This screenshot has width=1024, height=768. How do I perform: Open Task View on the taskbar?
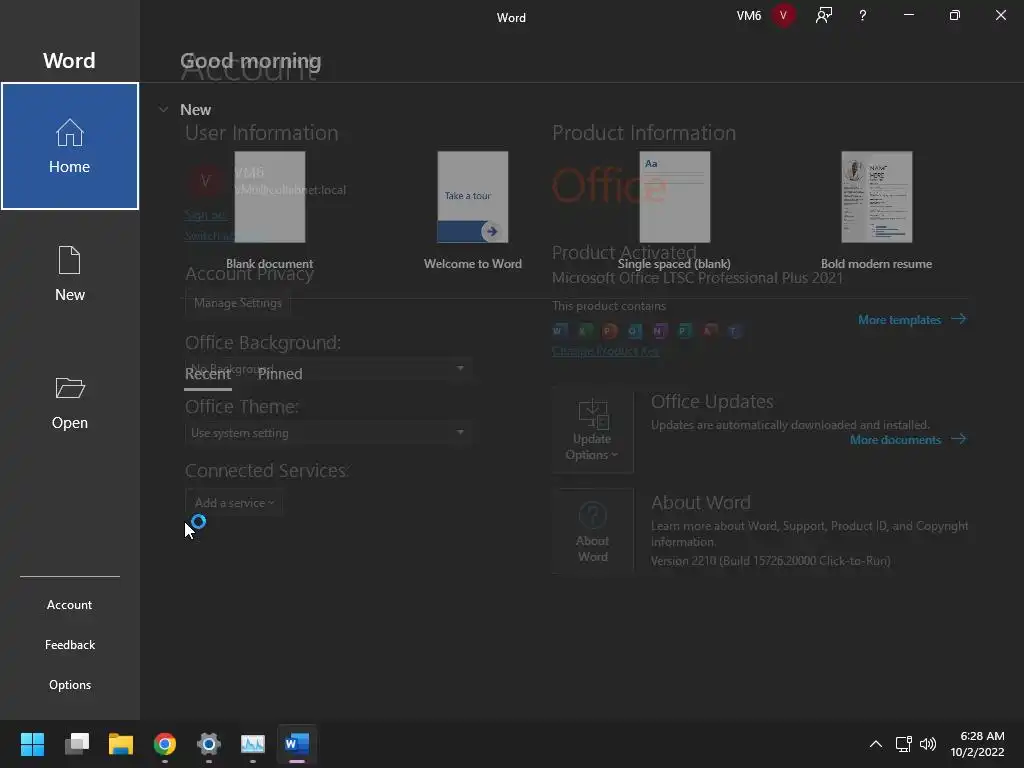pyautogui.click(x=76, y=744)
